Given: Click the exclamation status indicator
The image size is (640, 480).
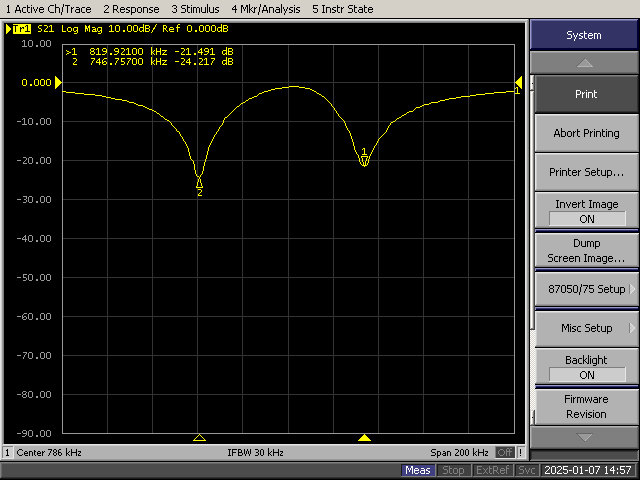Looking at the screenshot, I should 520,453.
